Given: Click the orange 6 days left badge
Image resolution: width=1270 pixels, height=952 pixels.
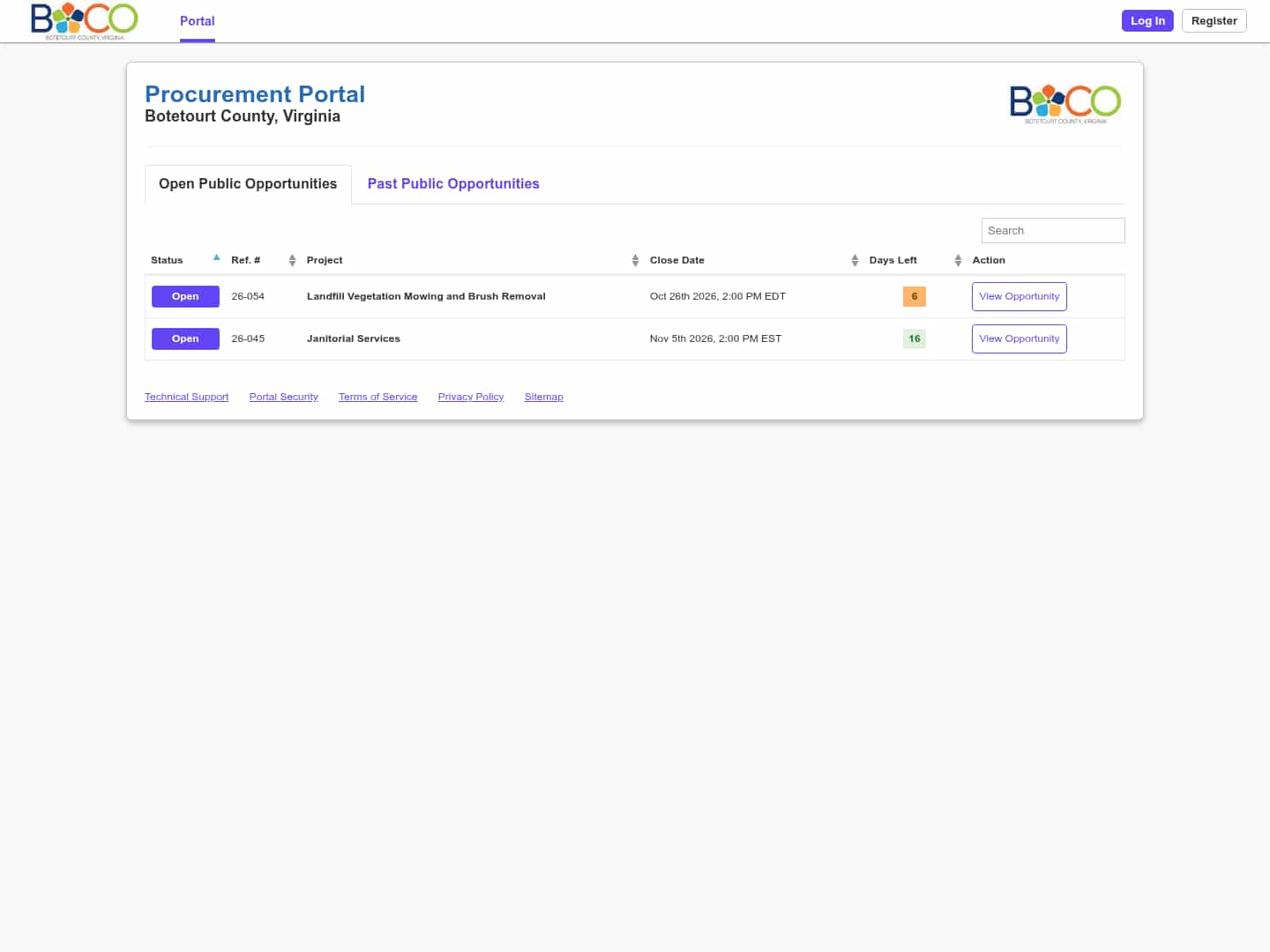Looking at the screenshot, I should coord(914,296).
